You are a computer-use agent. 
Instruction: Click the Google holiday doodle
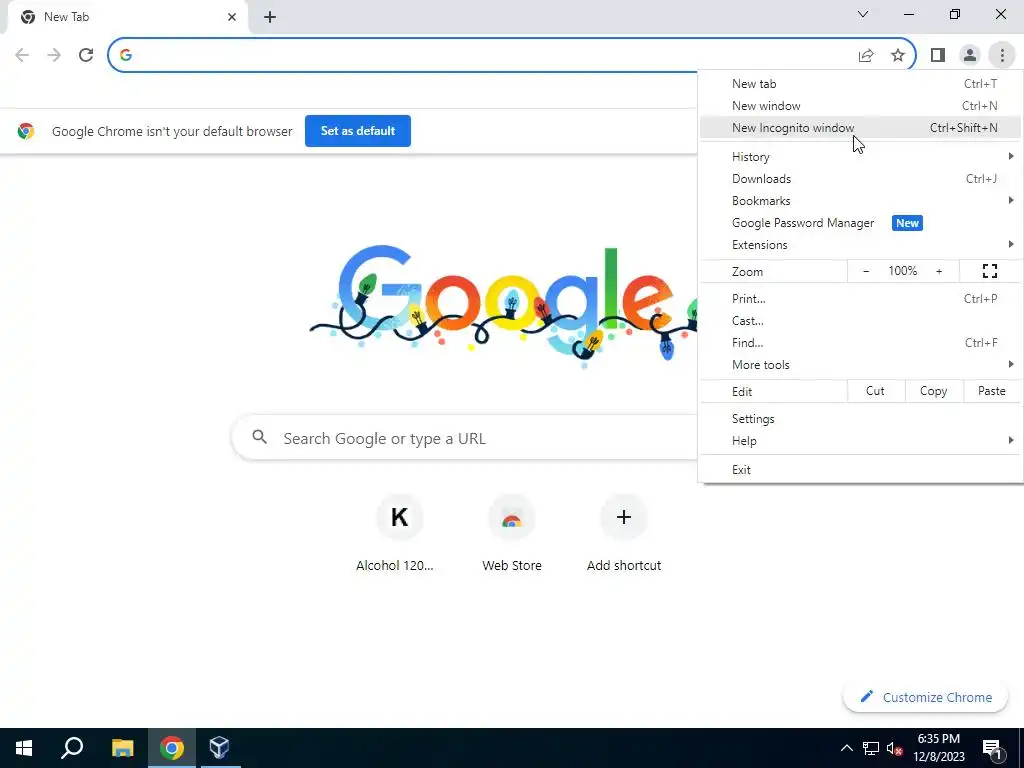tap(503, 306)
